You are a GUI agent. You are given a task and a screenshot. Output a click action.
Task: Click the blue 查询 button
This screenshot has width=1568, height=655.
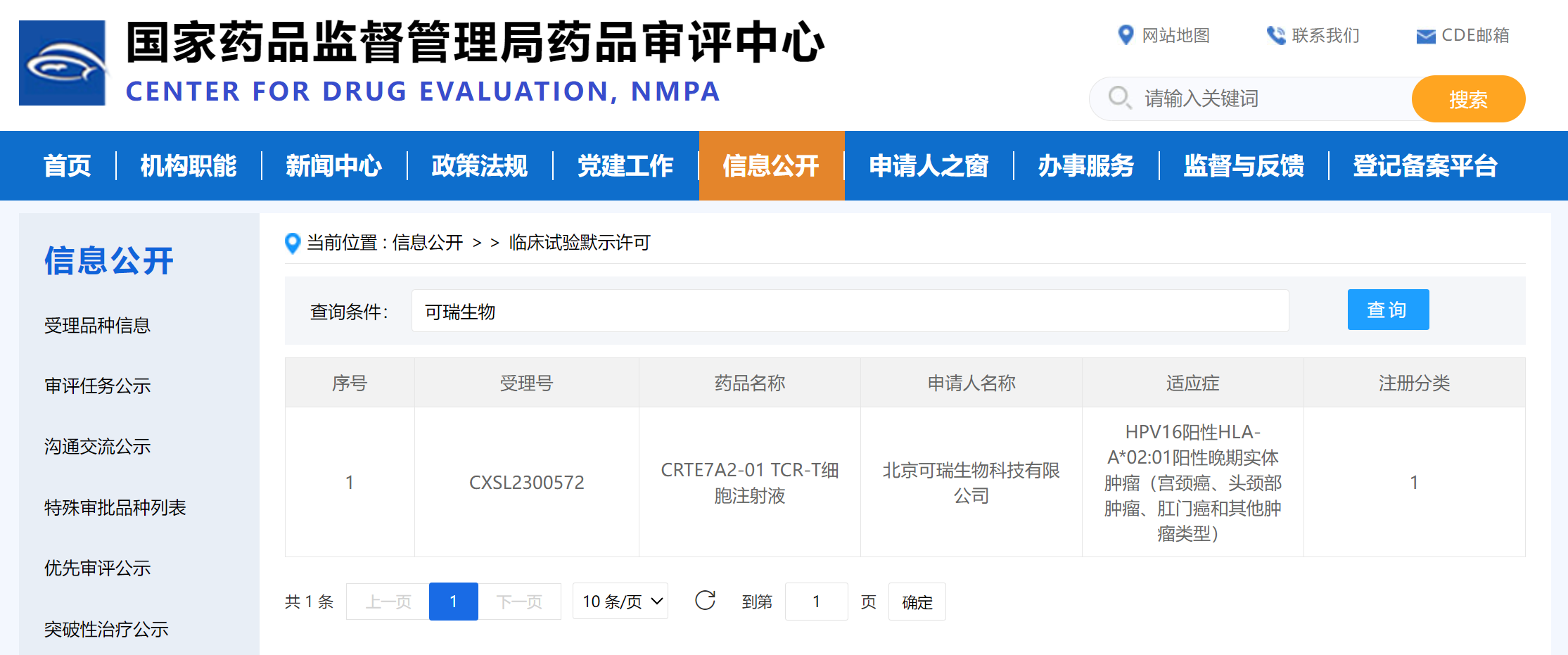[x=1387, y=310]
